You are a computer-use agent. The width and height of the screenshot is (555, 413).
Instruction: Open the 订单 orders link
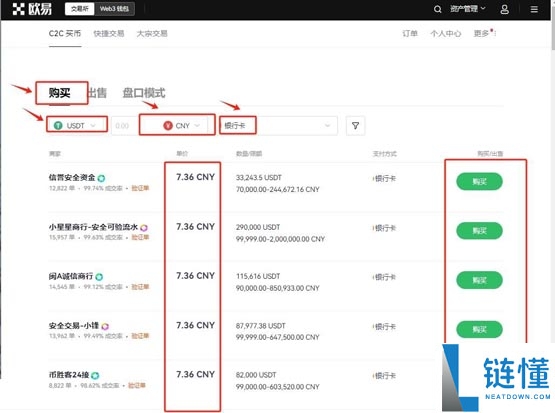click(x=410, y=34)
